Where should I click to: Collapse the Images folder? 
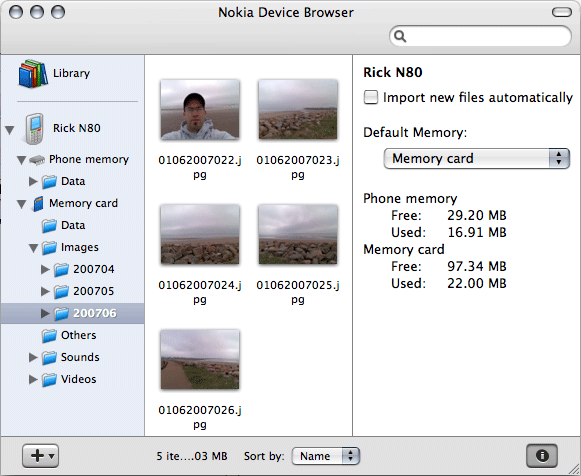(34, 248)
